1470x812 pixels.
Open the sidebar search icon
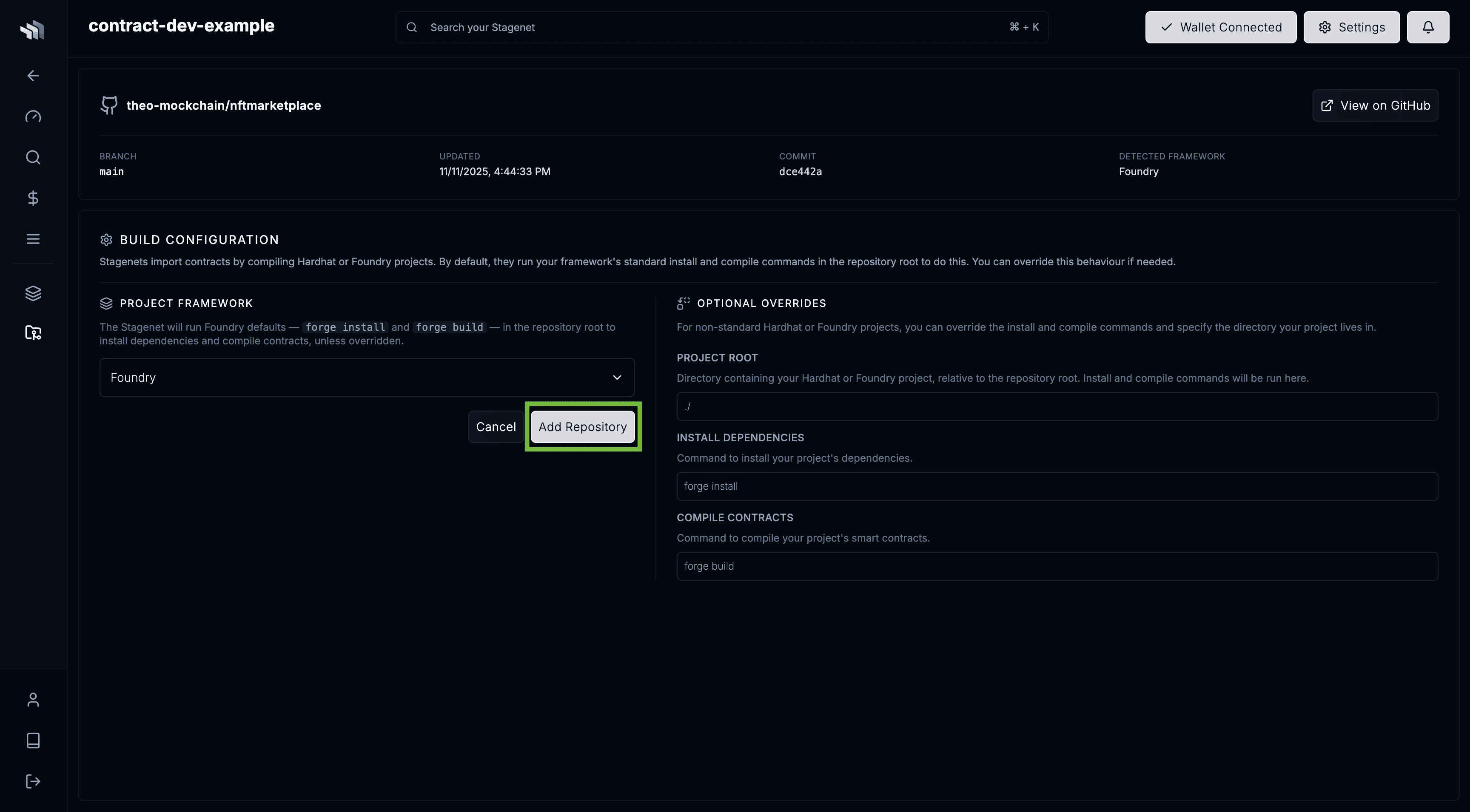click(x=32, y=157)
